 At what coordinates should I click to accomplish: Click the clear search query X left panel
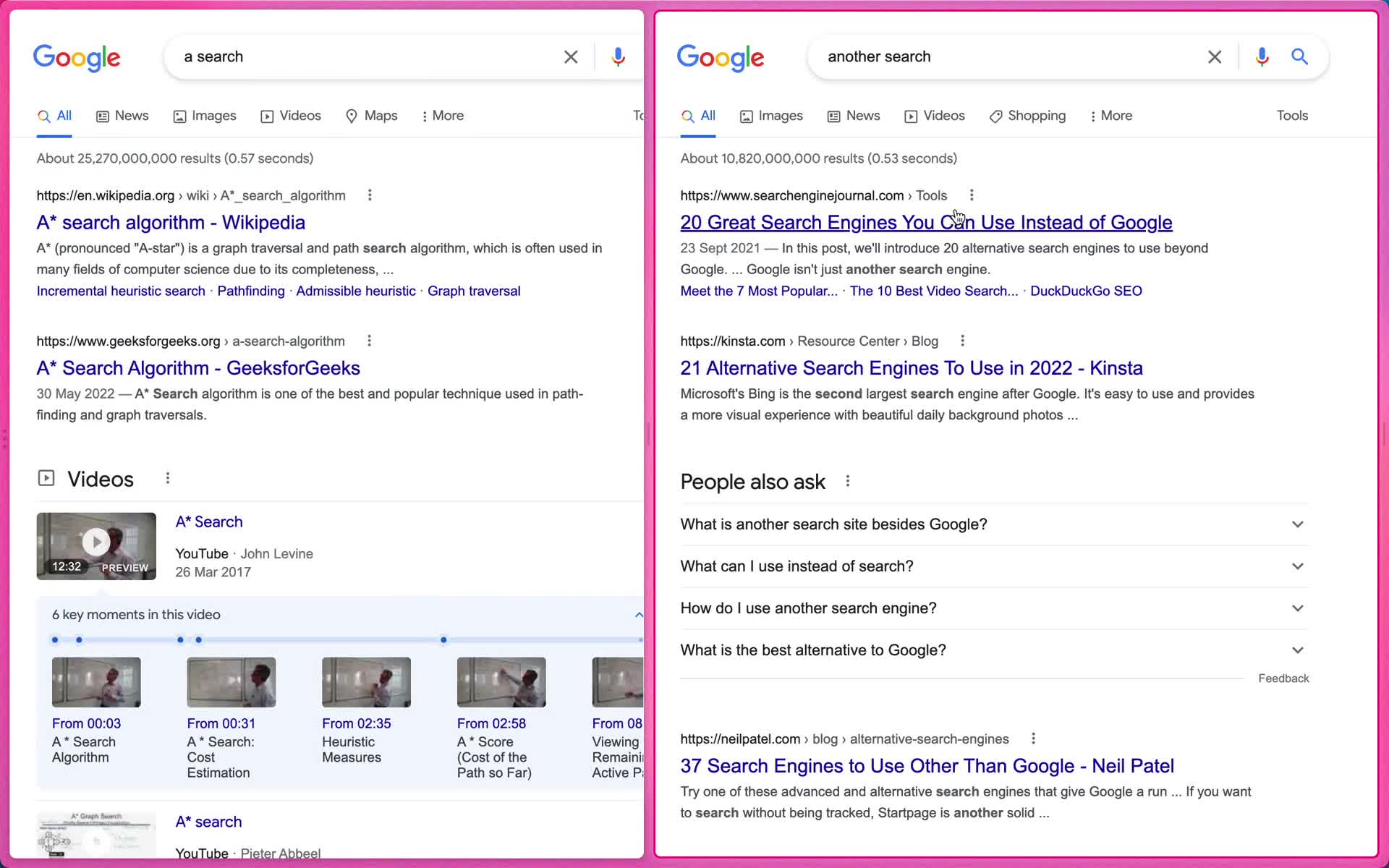point(570,56)
